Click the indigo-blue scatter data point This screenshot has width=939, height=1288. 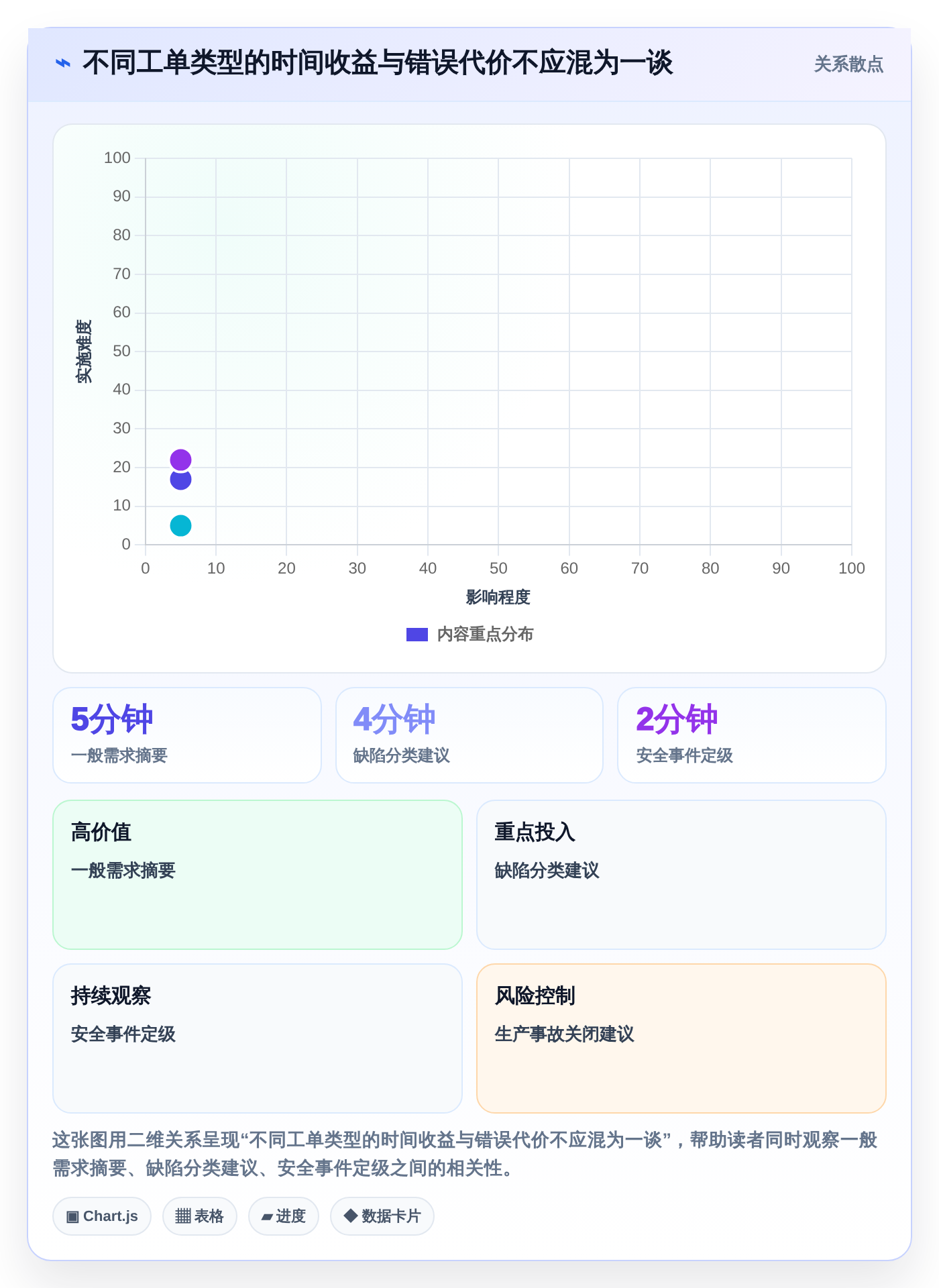pyautogui.click(x=180, y=480)
